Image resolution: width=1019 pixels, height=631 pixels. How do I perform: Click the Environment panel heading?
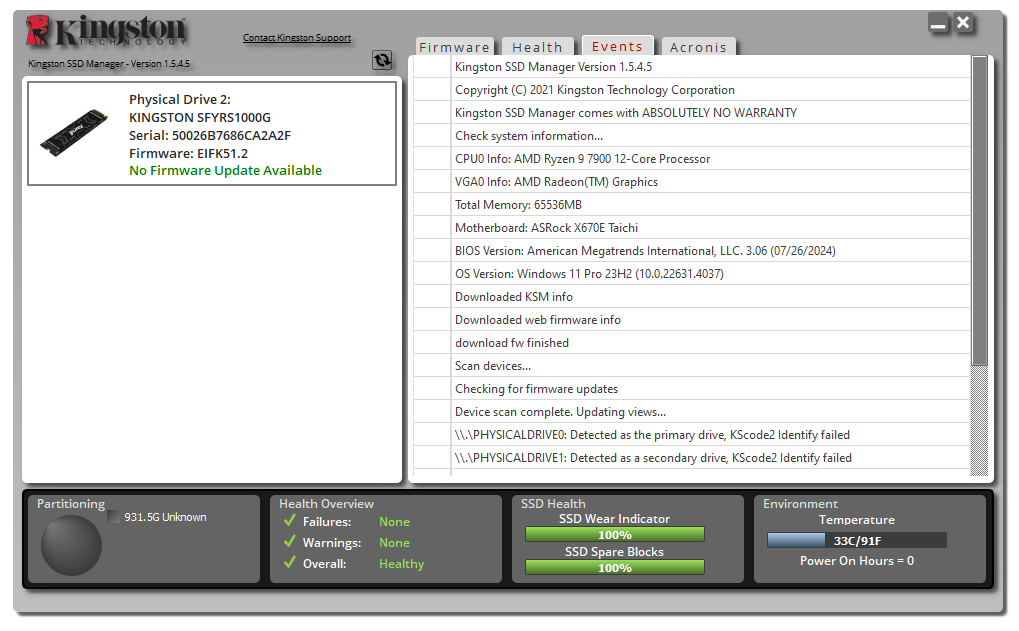click(x=800, y=504)
